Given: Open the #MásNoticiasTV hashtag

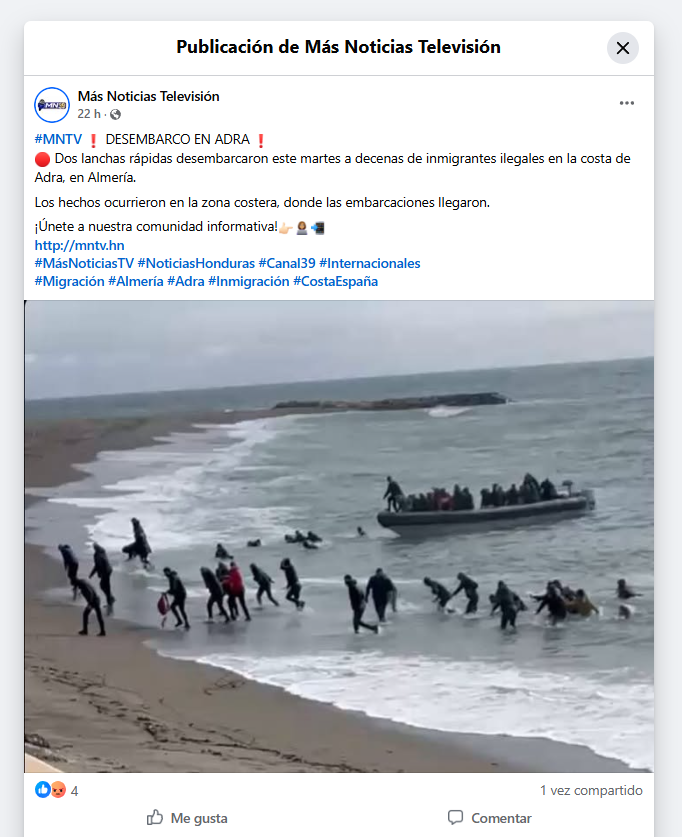Looking at the screenshot, I should click(84, 263).
